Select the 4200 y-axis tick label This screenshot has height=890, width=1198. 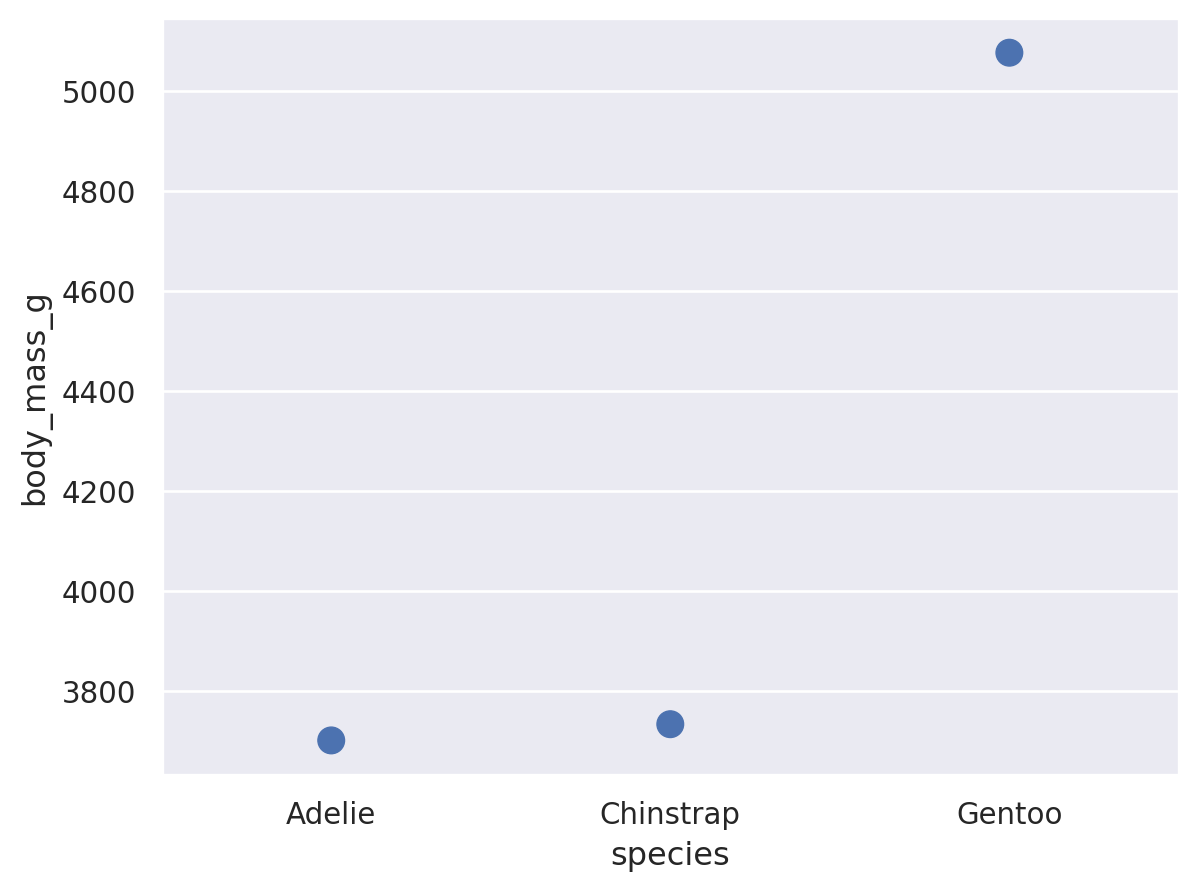pos(98,492)
